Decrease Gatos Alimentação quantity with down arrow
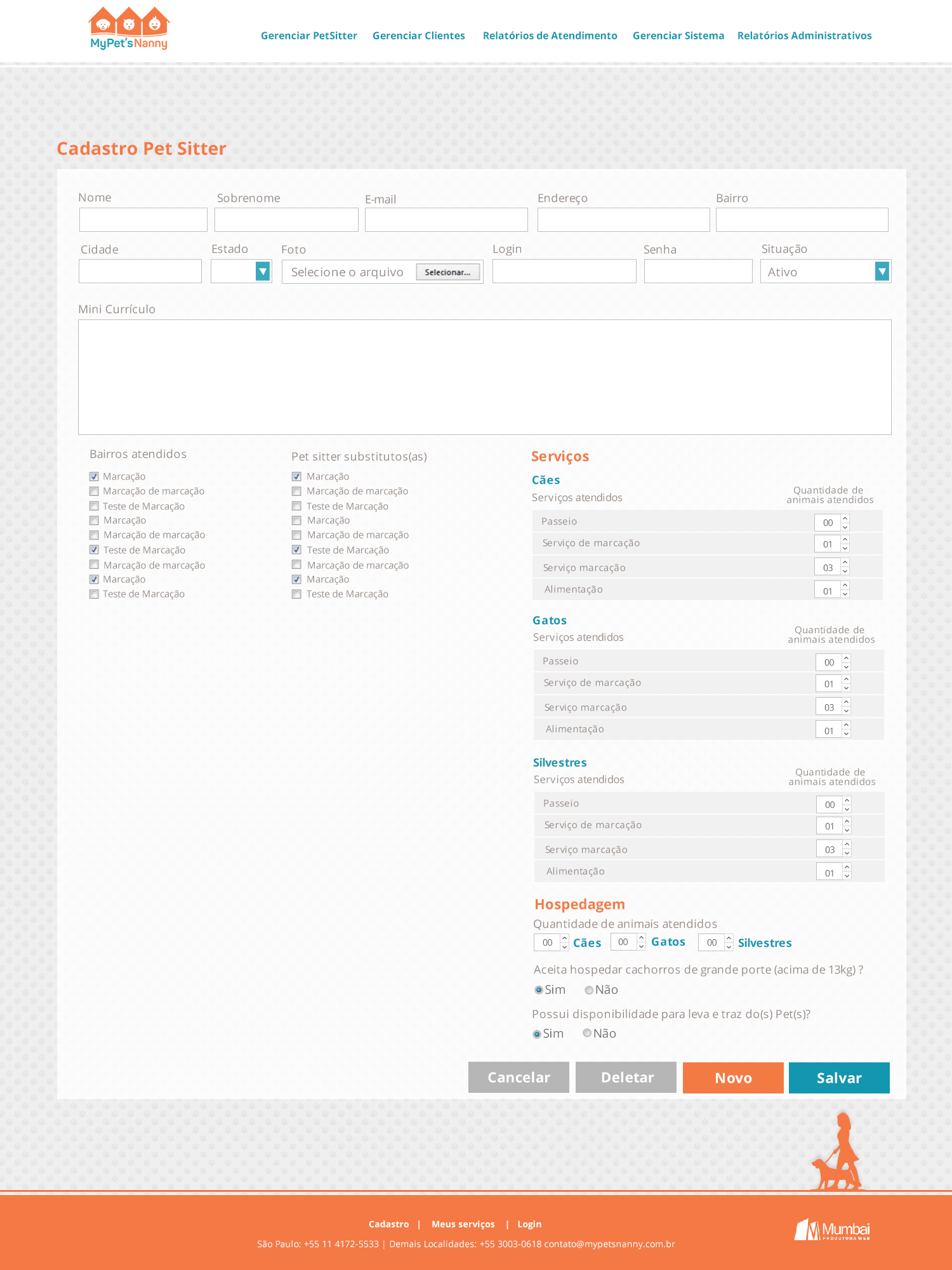This screenshot has height=1270, width=952. pos(847,733)
